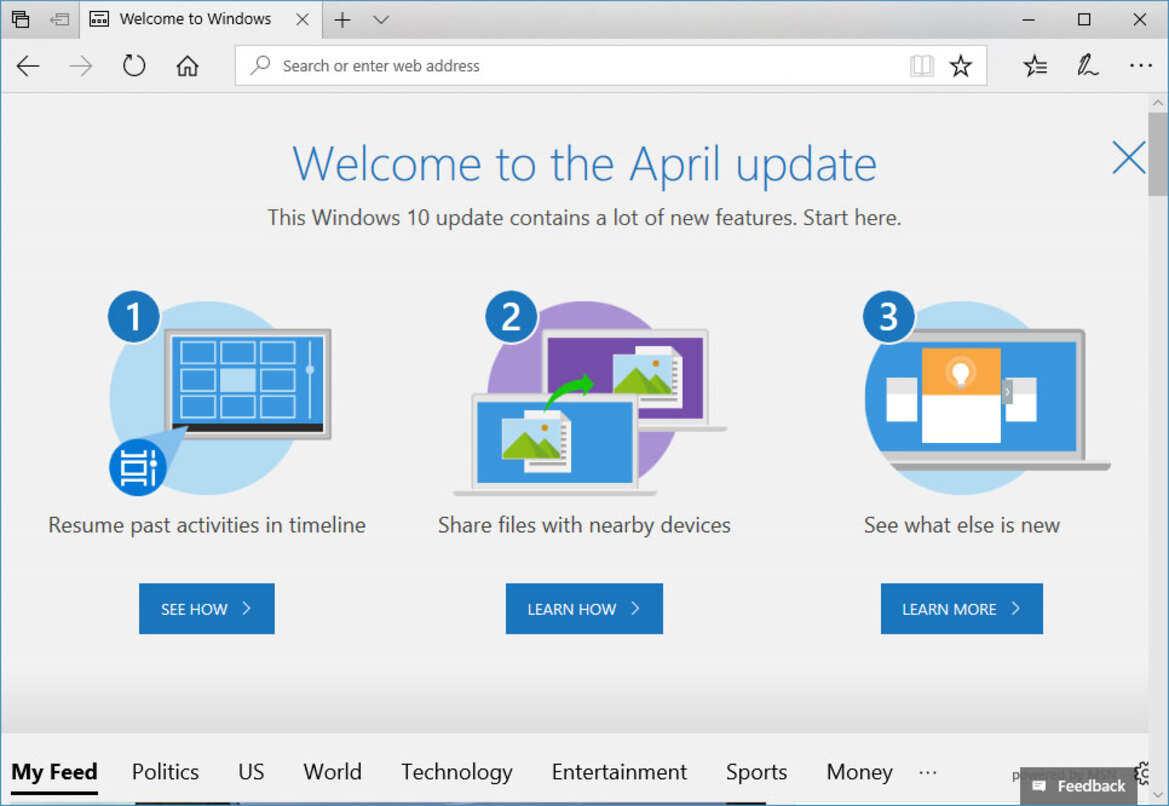This screenshot has height=806, width=1169.
Task: Click the forward navigation arrow
Action: tap(81, 66)
